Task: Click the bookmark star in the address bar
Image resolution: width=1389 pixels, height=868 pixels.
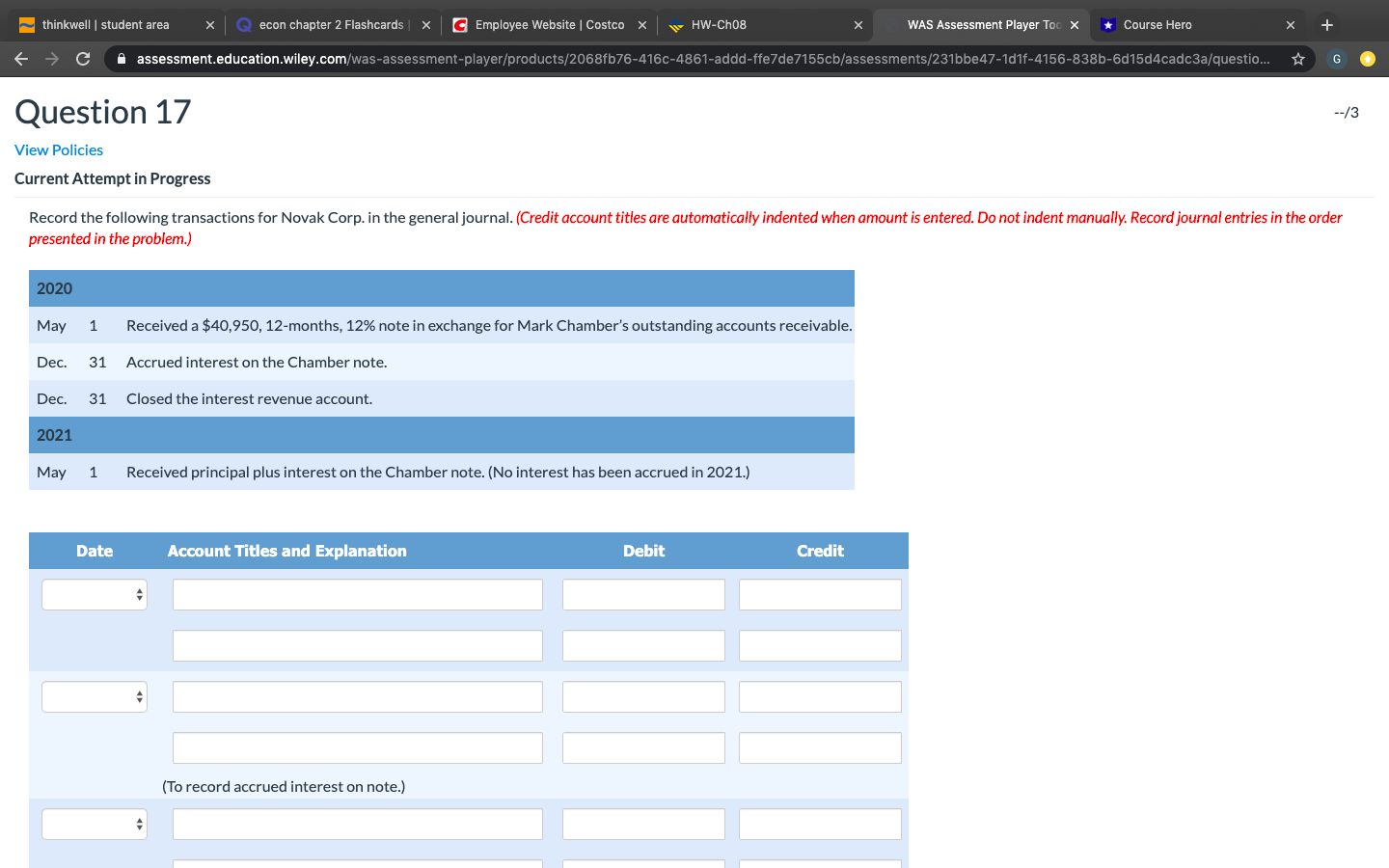Action: [1296, 58]
